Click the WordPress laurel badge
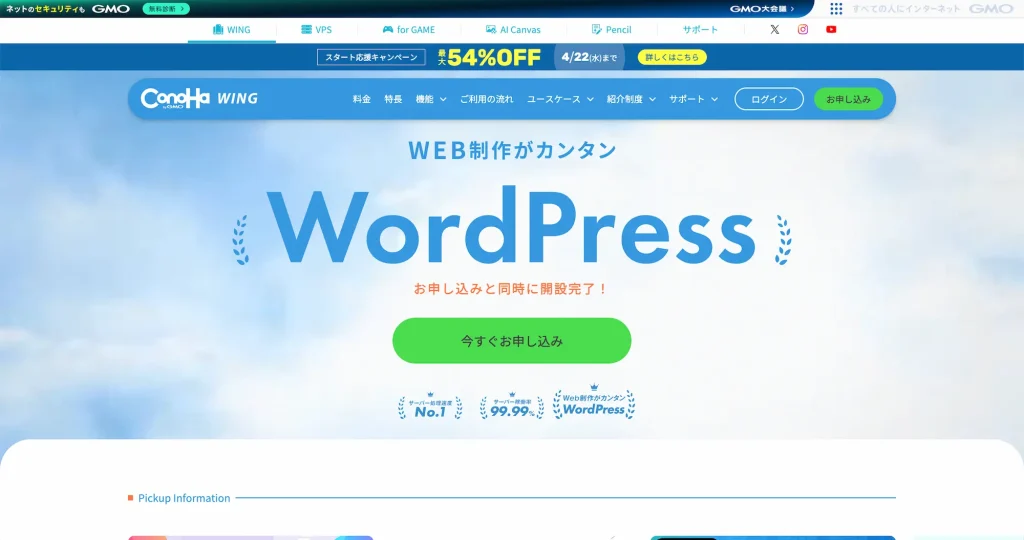The image size is (1024, 540). [x=594, y=403]
